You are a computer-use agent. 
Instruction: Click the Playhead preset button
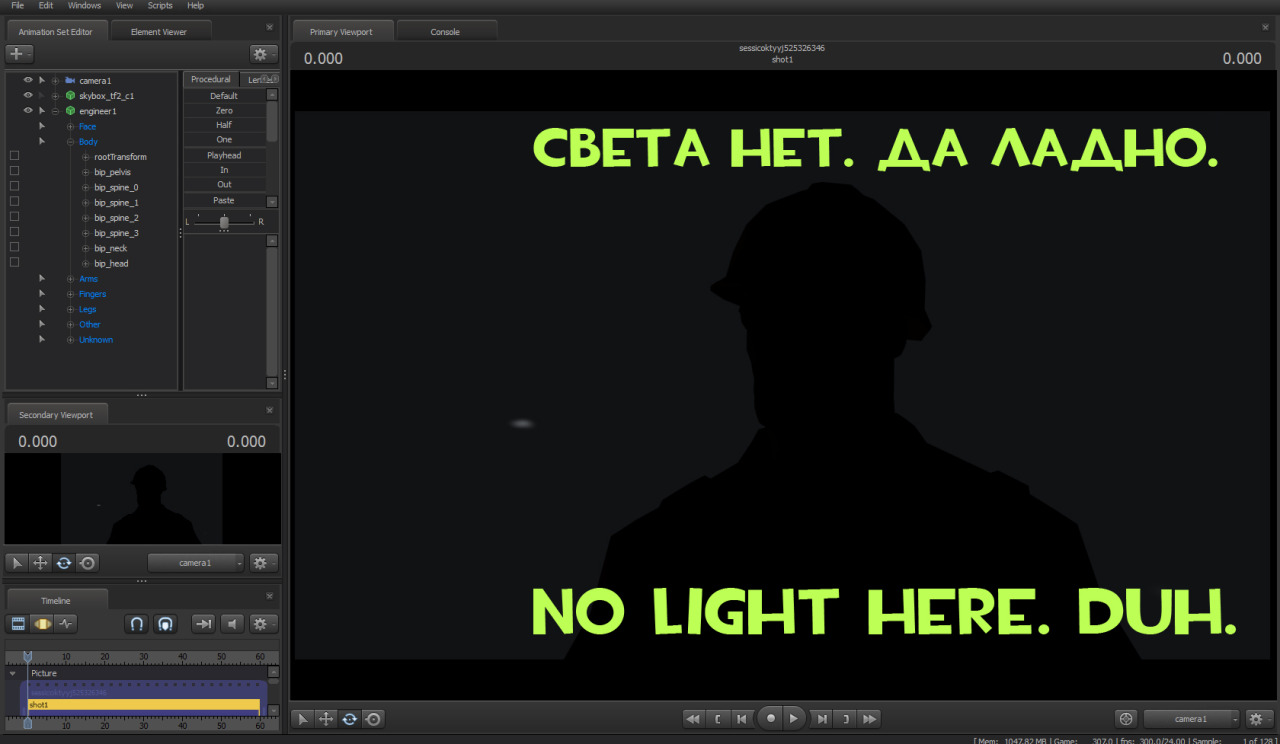pyautogui.click(x=224, y=155)
